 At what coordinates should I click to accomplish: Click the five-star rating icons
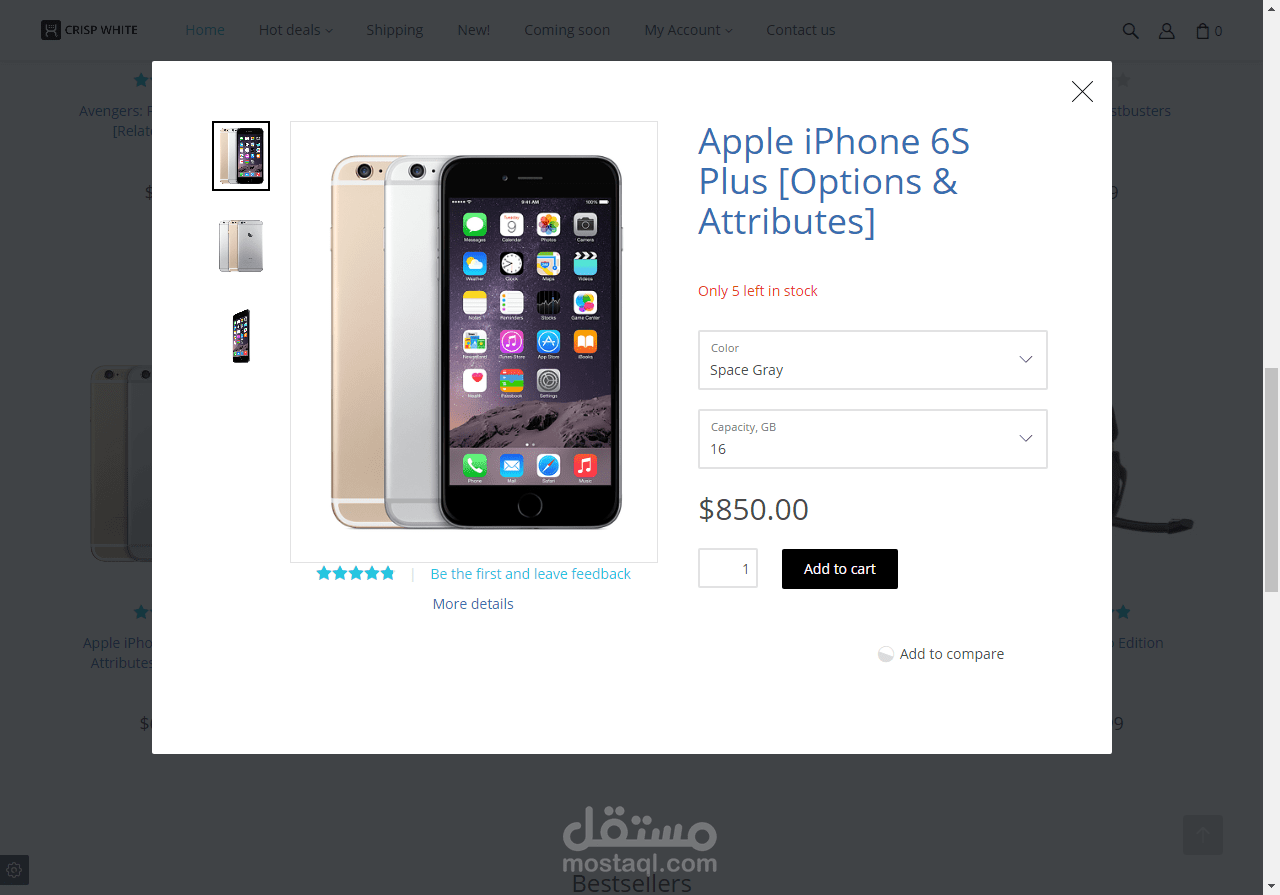point(355,574)
